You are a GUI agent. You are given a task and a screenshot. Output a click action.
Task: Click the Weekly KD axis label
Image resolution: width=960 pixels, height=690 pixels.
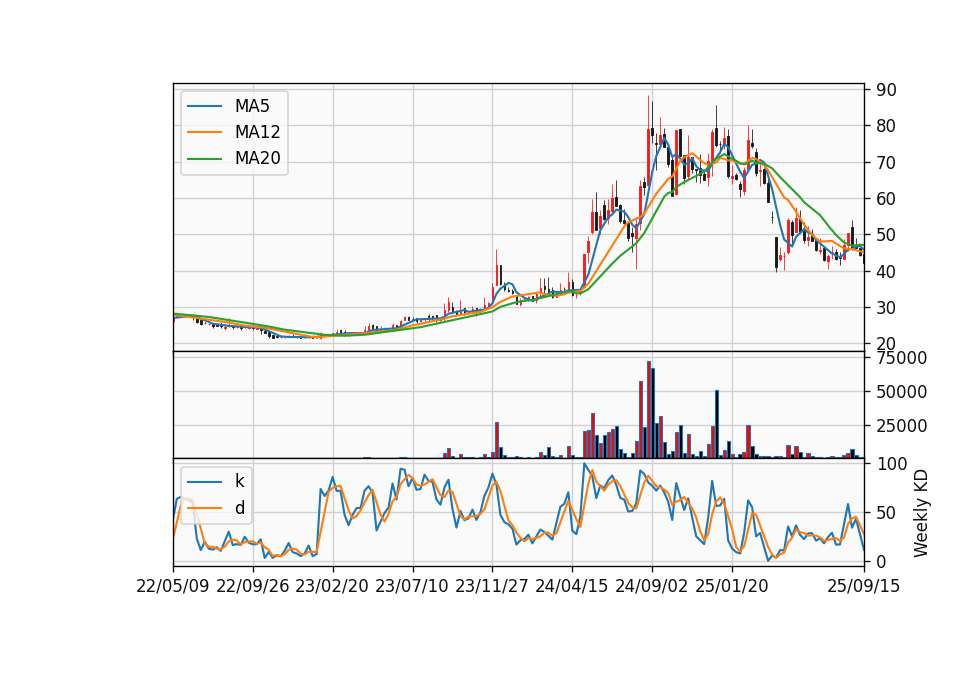click(920, 514)
